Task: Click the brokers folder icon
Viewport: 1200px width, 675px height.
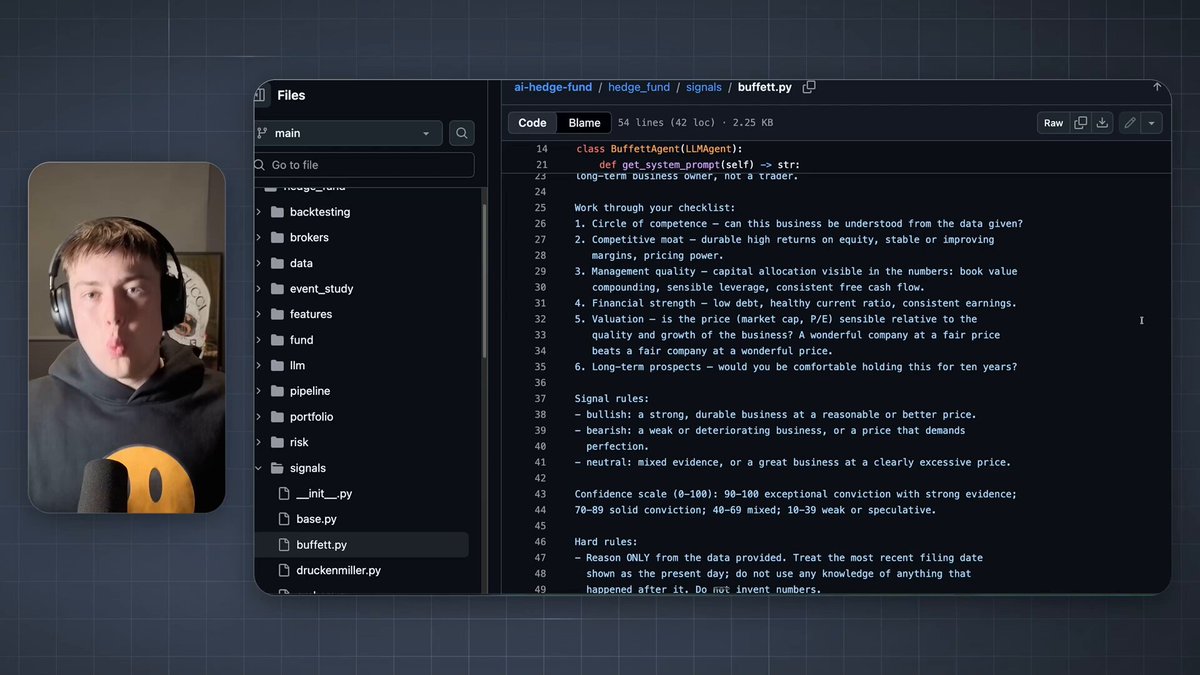Action: click(x=277, y=238)
